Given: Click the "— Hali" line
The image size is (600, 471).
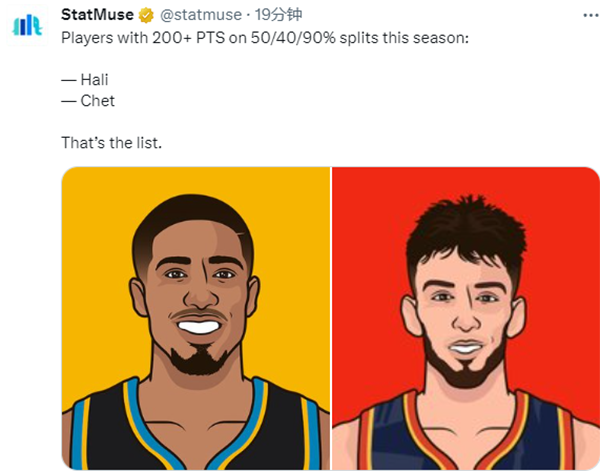Looking at the screenshot, I should point(84,80).
